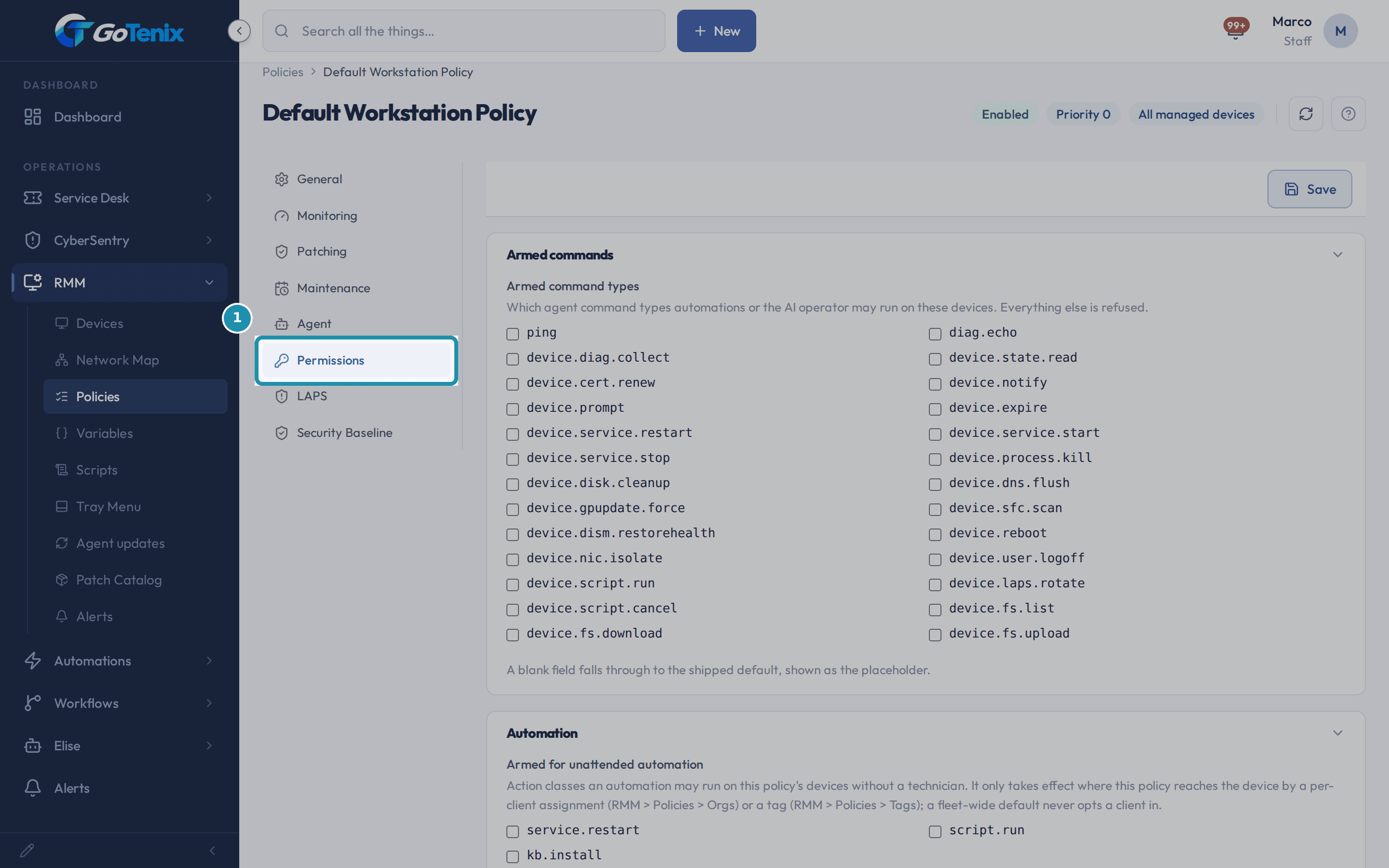Go to Policies breadcrumb link
This screenshot has height=868, width=1389.
(283, 72)
